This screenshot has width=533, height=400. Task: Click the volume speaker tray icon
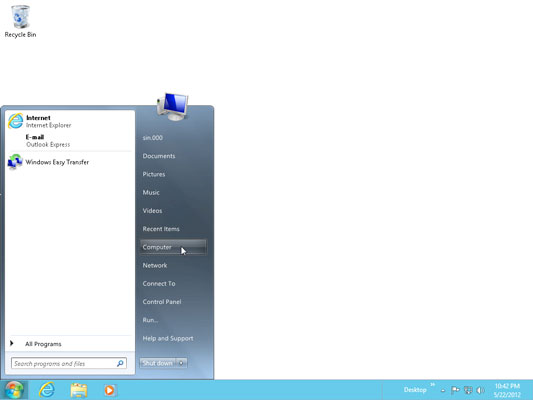[x=480, y=390]
